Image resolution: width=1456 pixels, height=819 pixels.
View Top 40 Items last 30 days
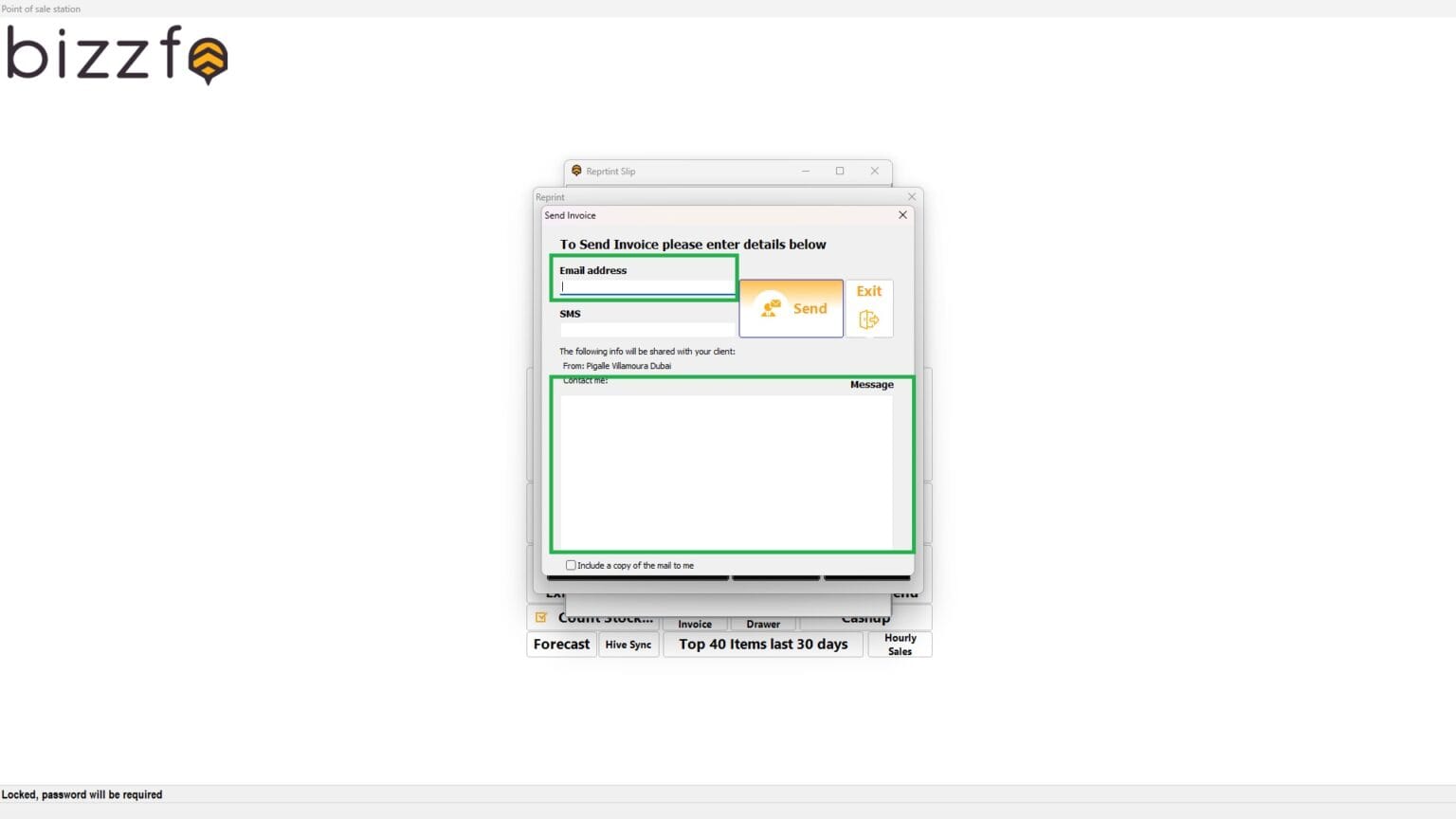(762, 644)
